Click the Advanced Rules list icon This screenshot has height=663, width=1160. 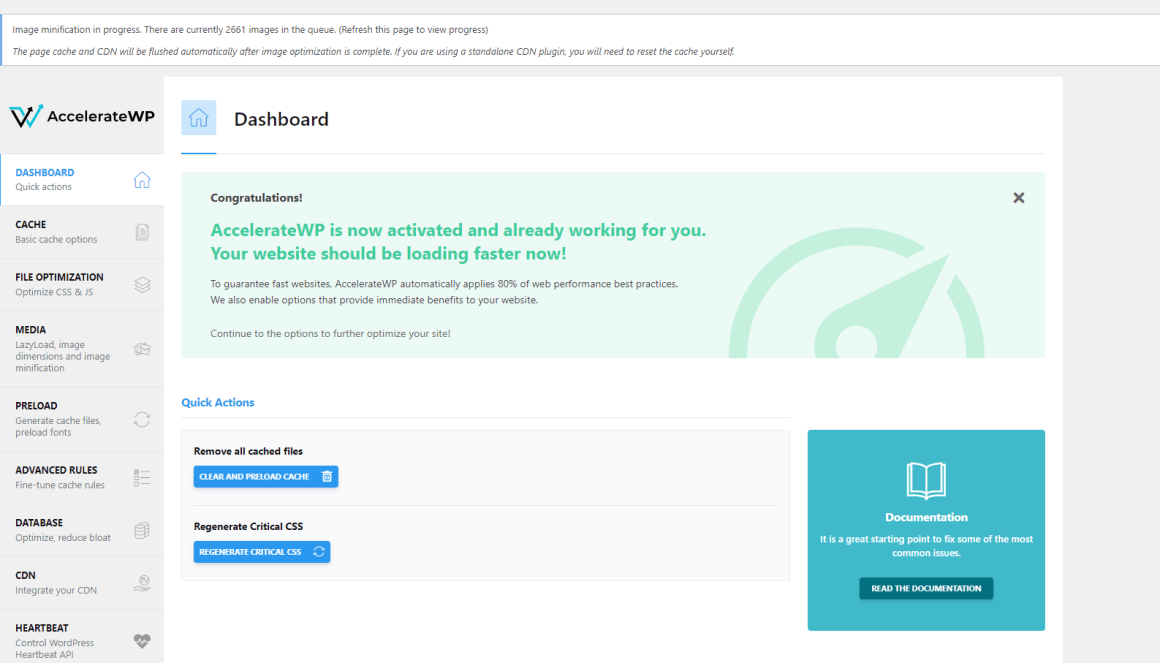142,478
